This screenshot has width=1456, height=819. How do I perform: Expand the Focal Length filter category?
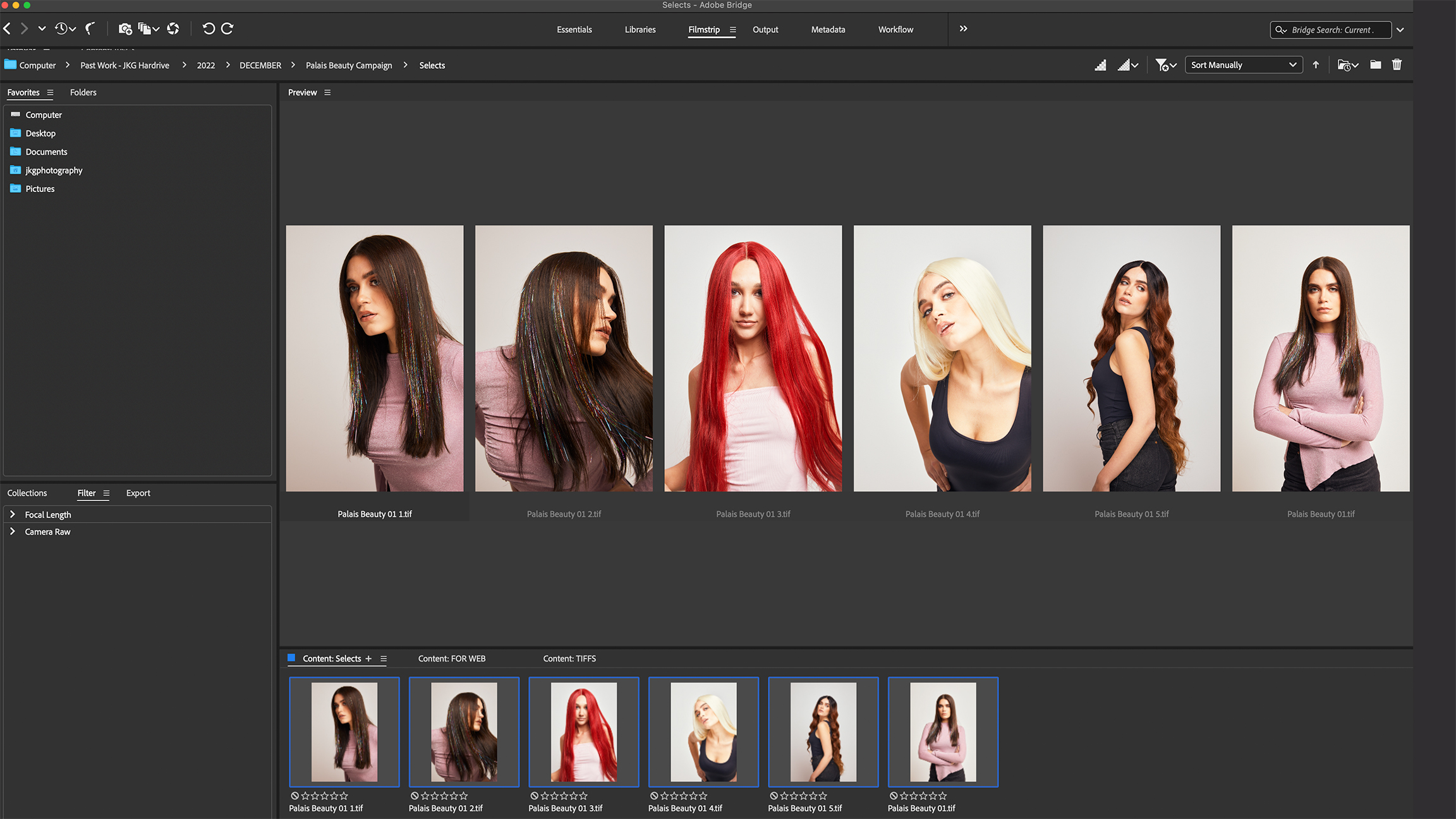[x=13, y=514]
